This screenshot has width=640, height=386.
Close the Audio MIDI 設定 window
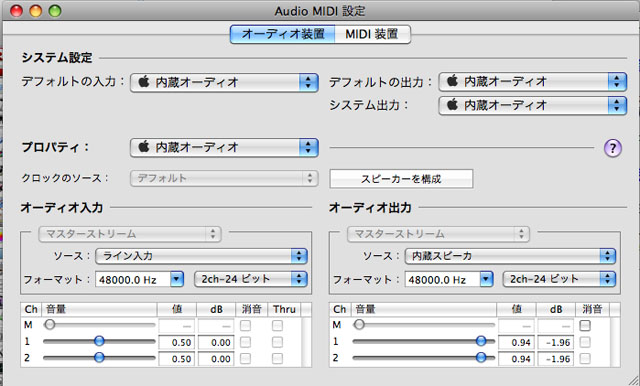pyautogui.click(x=16, y=11)
